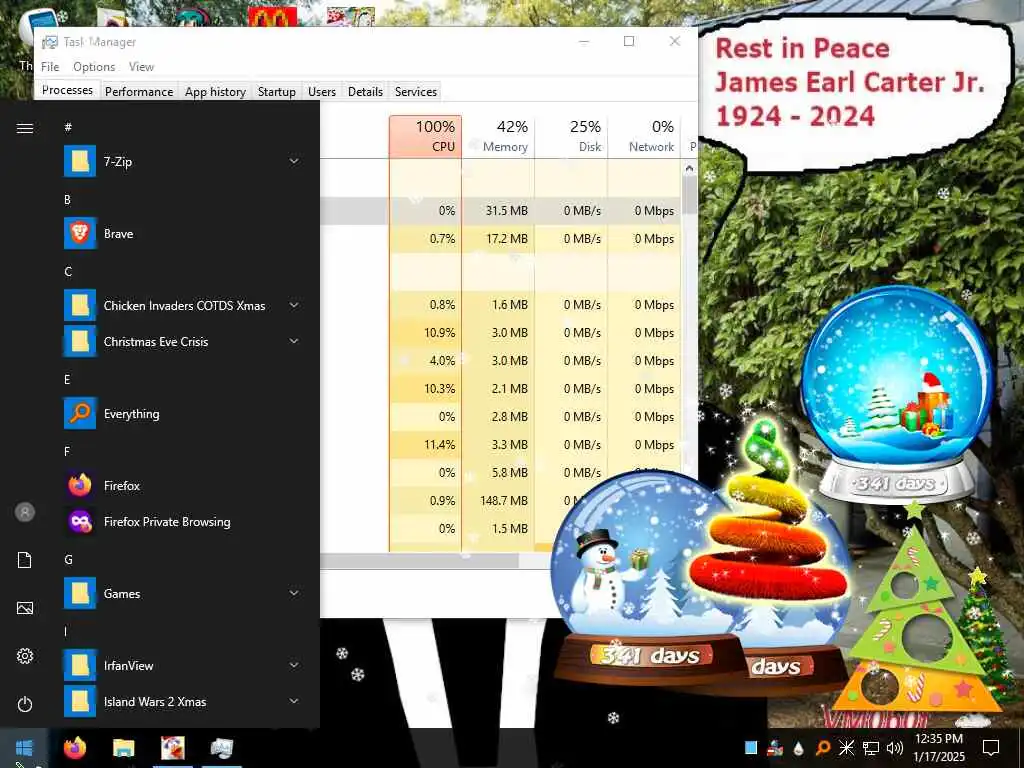Open Settings gear in Start sidebar
Screen dimensions: 1024x768
coord(25,656)
